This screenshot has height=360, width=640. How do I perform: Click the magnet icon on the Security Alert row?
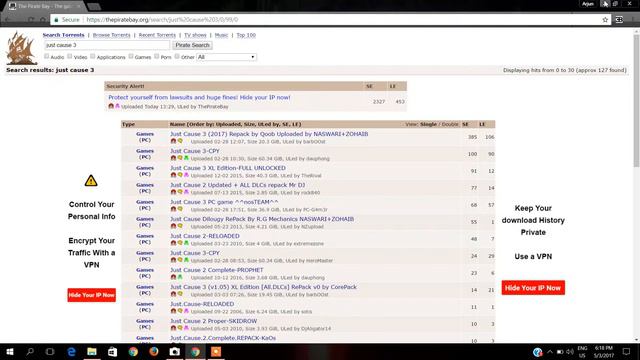[111, 106]
